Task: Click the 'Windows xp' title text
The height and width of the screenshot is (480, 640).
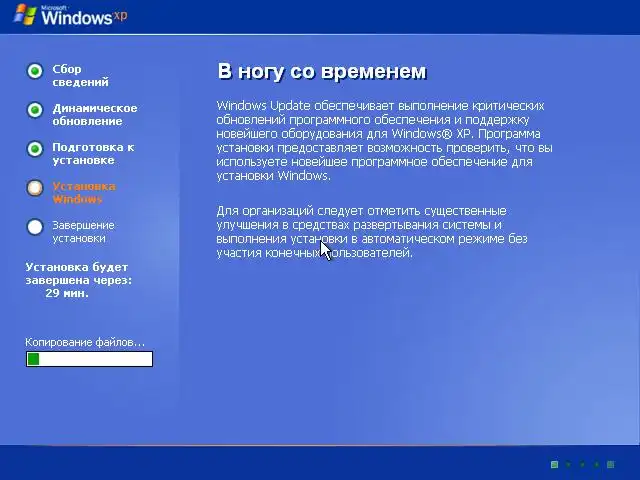Action: coord(84,17)
